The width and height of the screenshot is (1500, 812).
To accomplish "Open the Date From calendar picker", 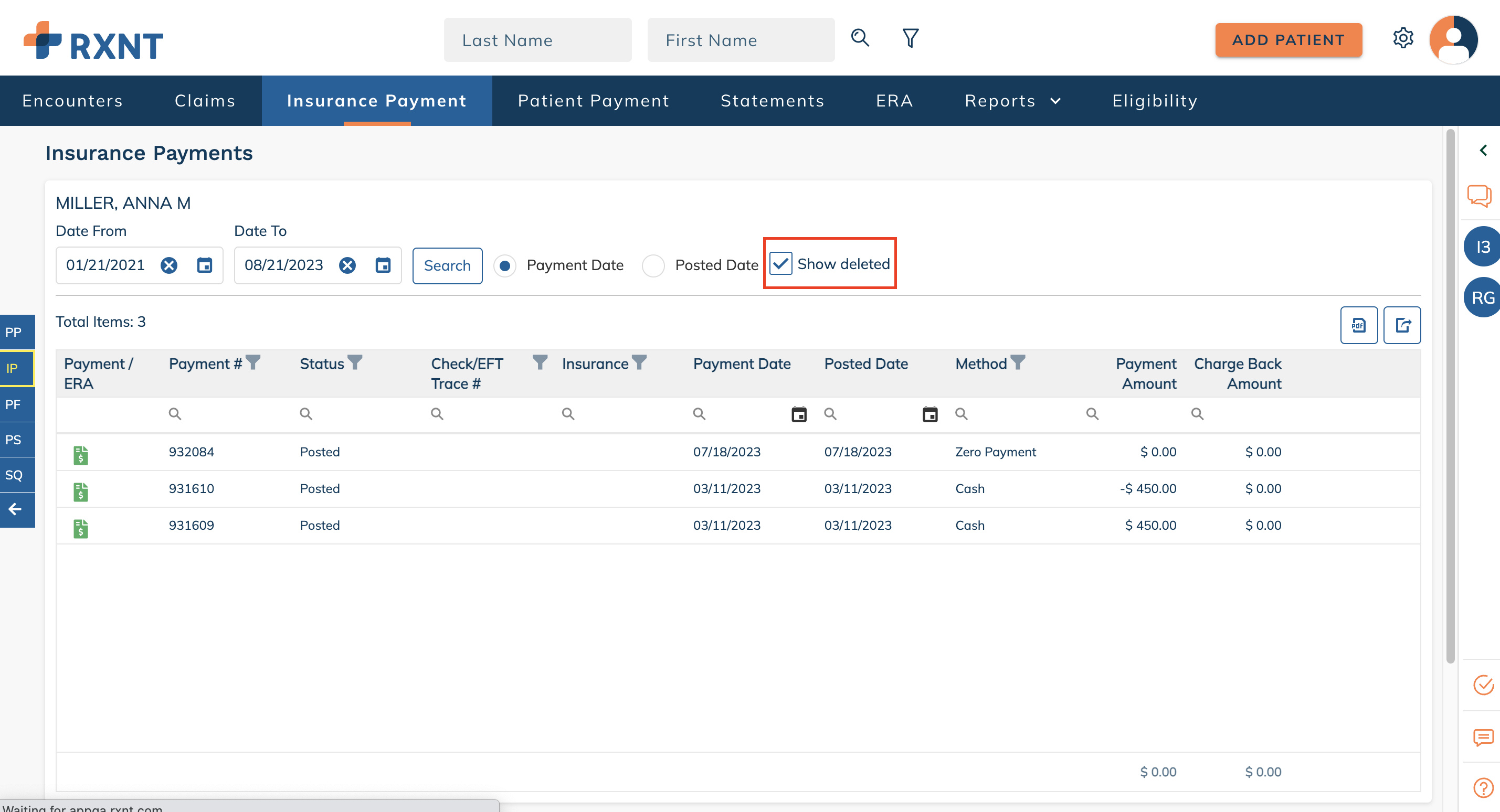I will click(204, 265).
